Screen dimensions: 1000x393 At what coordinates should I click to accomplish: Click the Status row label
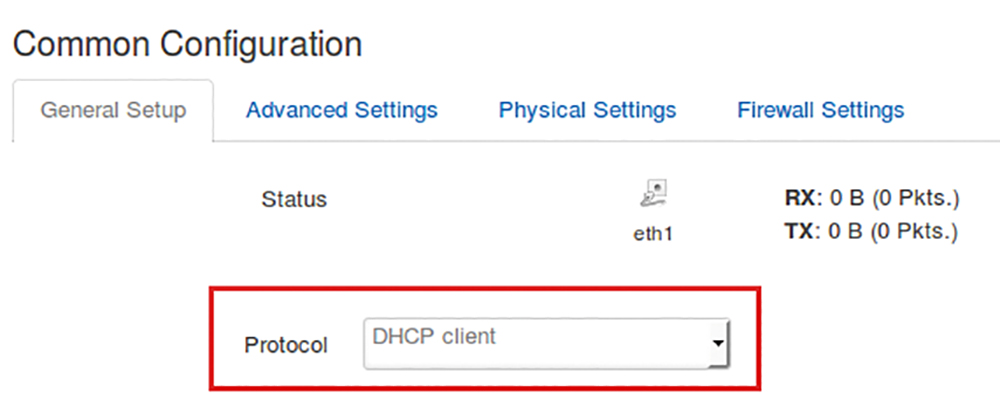[x=294, y=200]
